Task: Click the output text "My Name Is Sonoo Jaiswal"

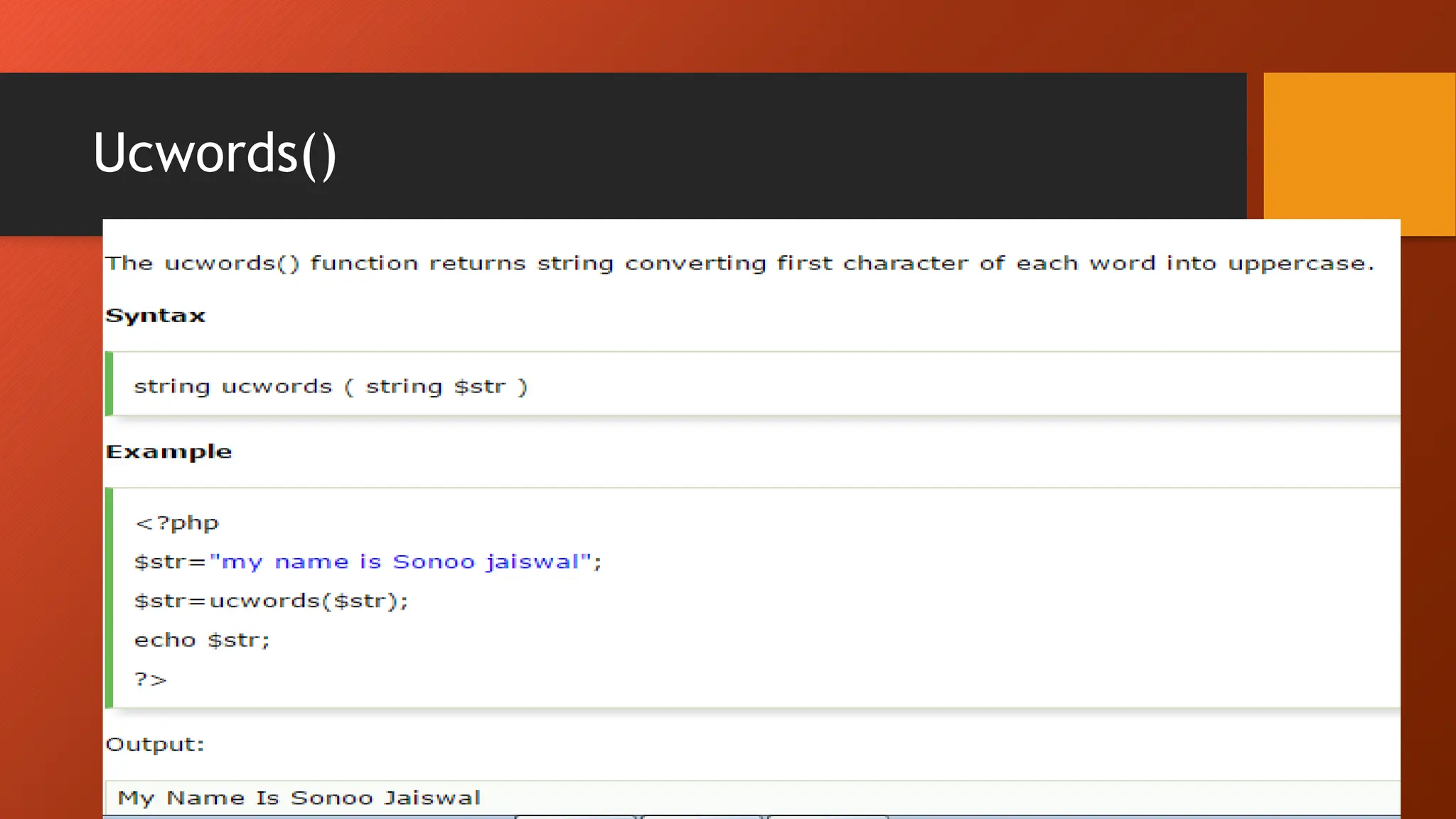Action: point(299,798)
